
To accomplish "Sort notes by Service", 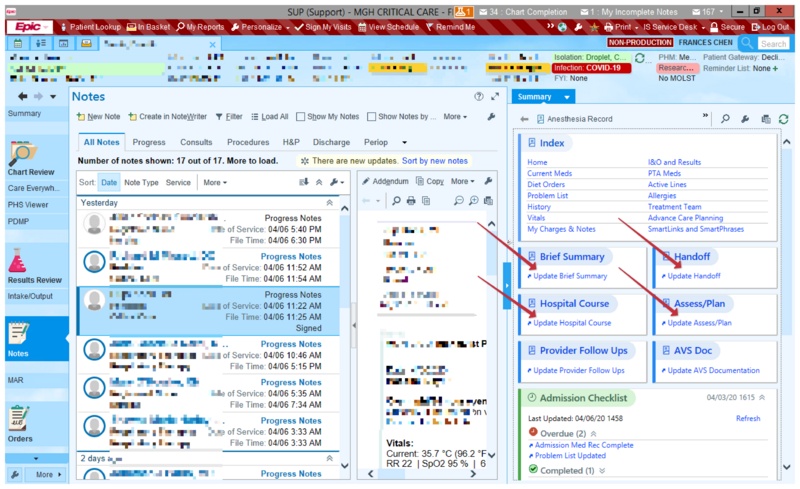I will pos(178,182).
